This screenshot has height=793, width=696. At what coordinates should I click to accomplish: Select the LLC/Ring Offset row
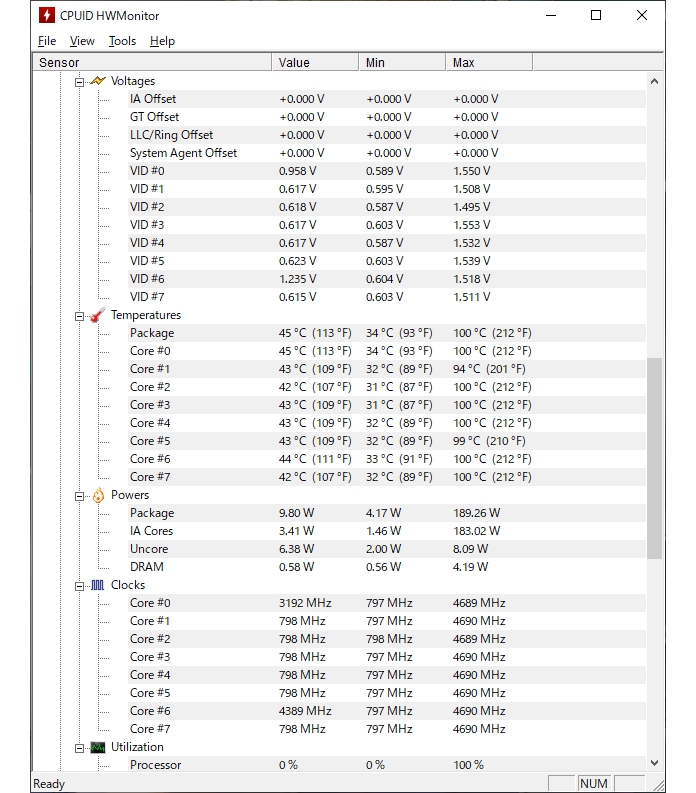387,135
